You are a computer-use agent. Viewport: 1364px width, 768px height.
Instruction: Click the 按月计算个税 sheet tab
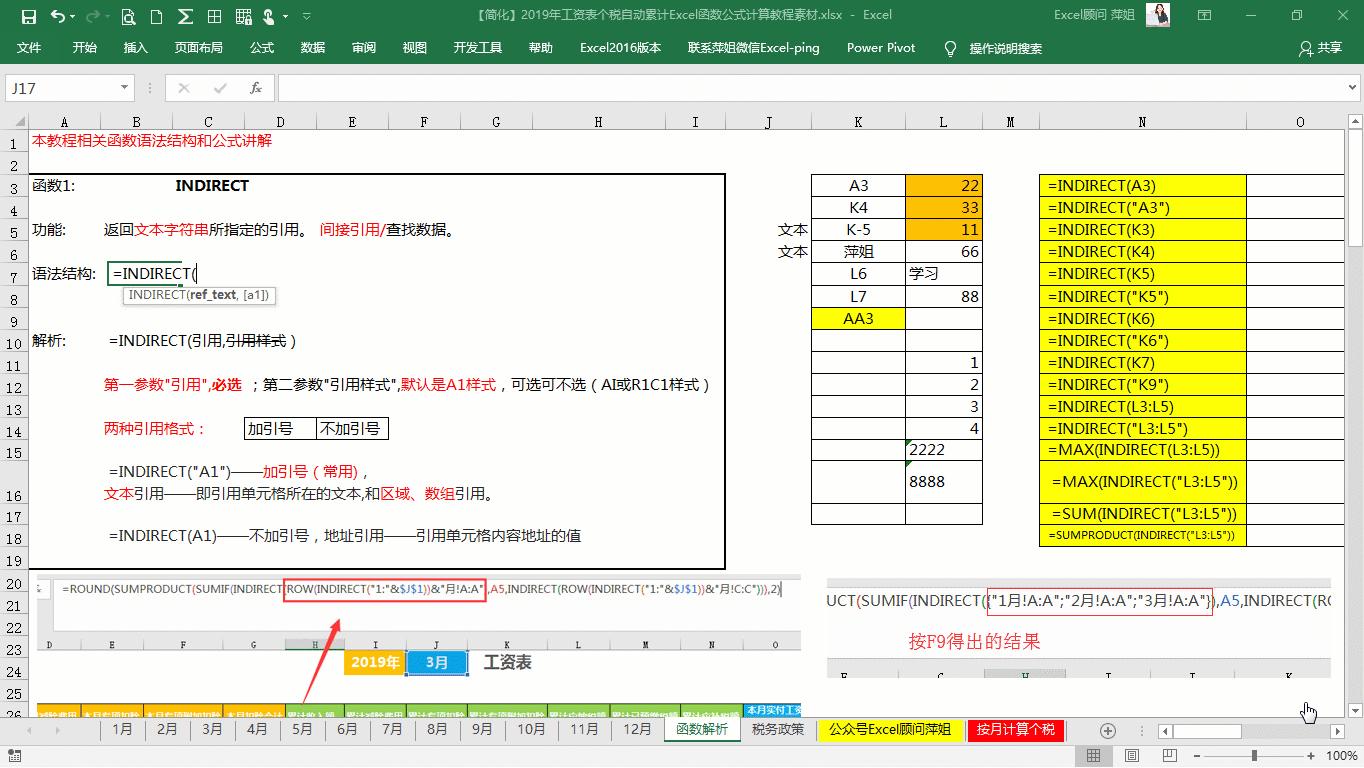(1015, 730)
